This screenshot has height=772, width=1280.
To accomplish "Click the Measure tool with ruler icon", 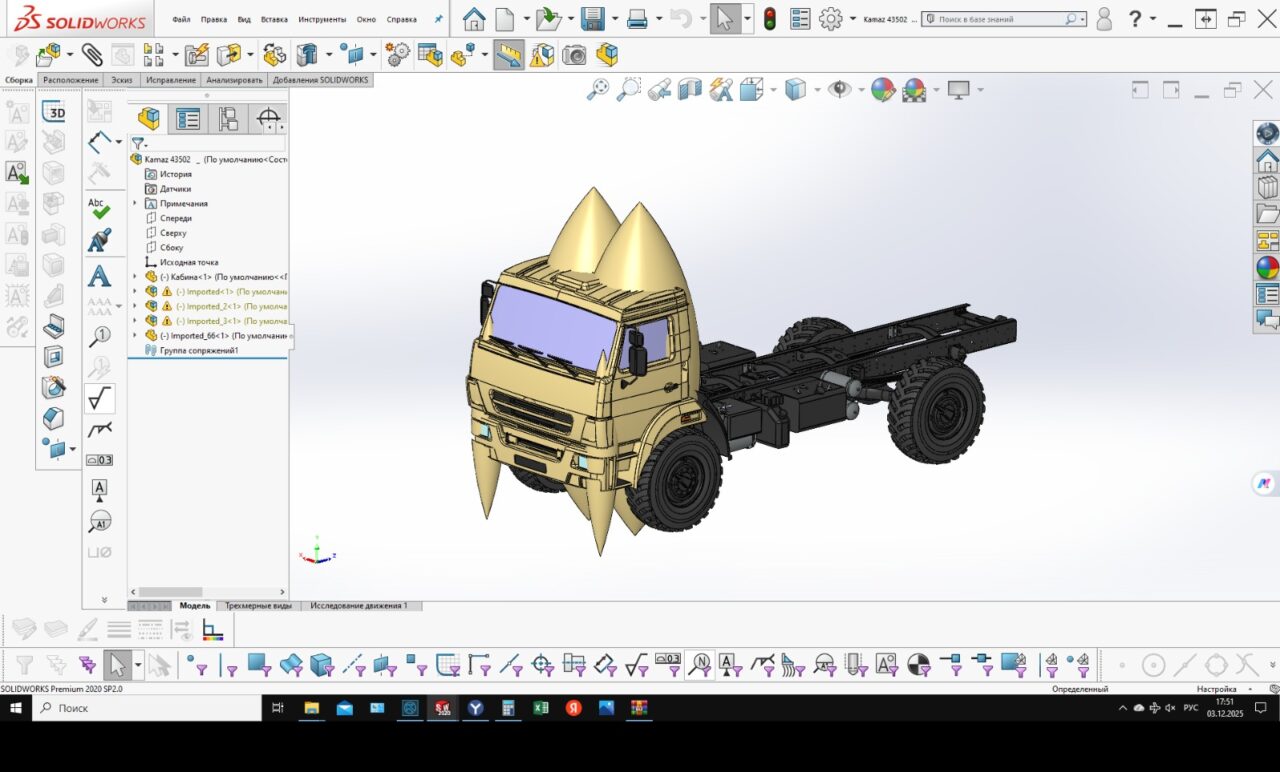I will click(508, 55).
